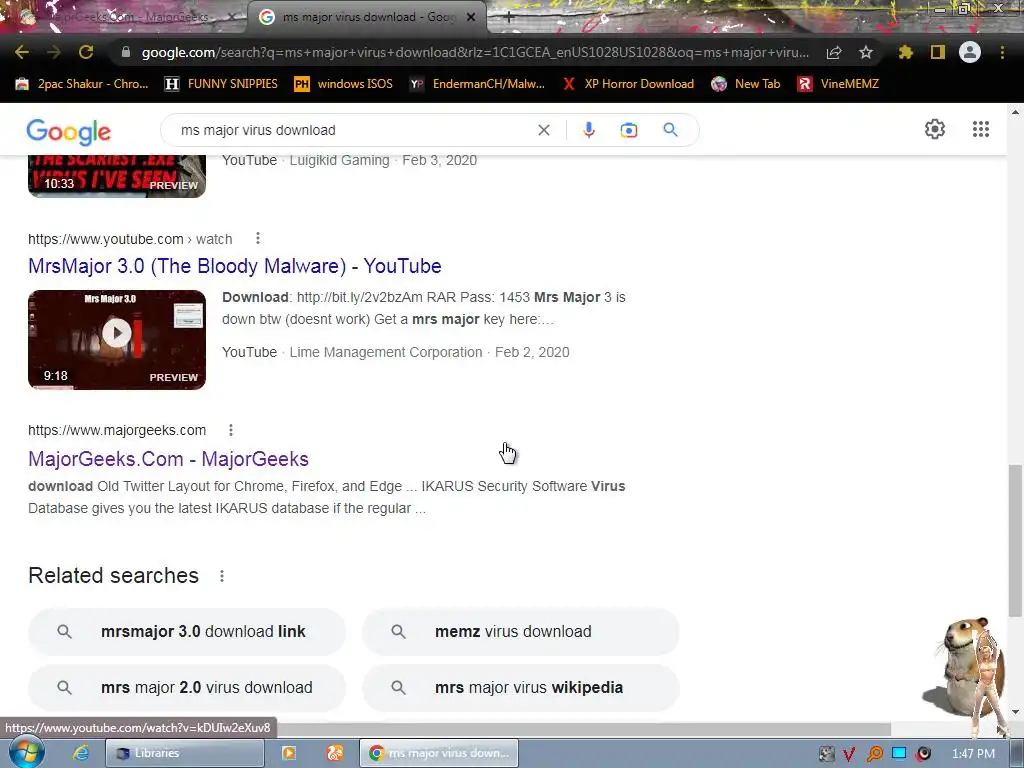Search by image with camera icon

(x=629, y=130)
